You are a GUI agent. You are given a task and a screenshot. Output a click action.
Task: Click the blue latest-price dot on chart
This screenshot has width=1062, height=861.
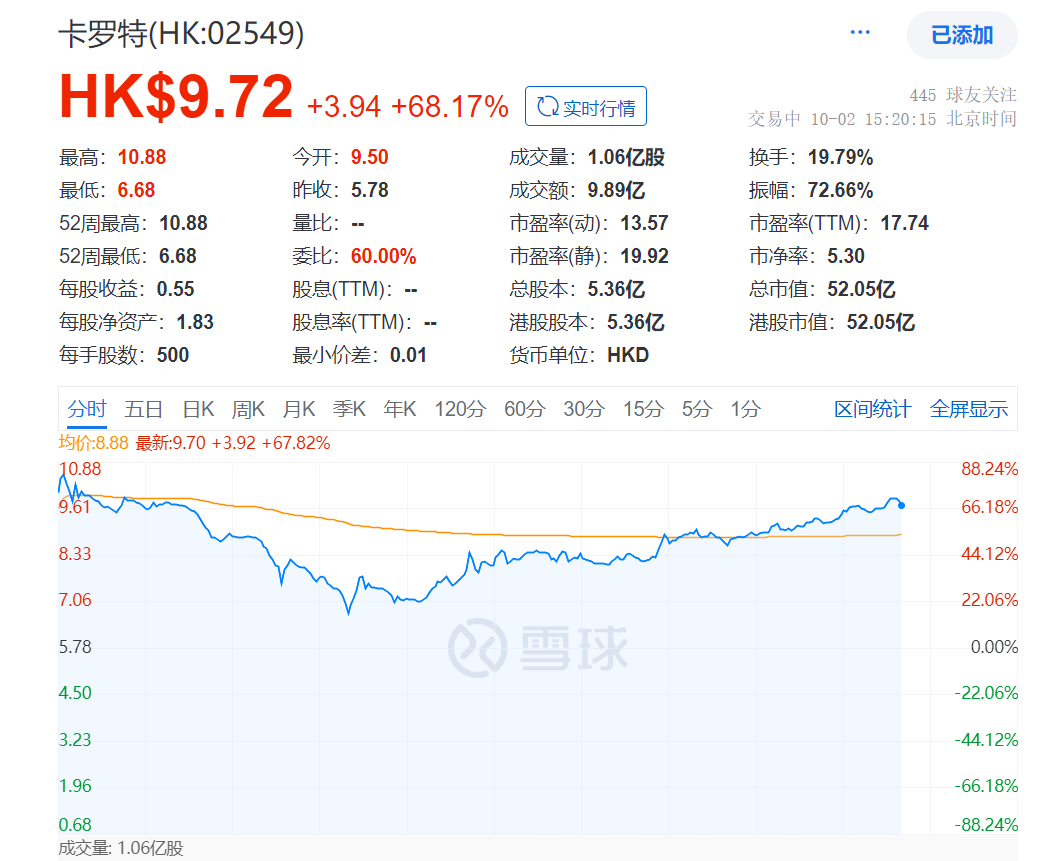tap(901, 505)
